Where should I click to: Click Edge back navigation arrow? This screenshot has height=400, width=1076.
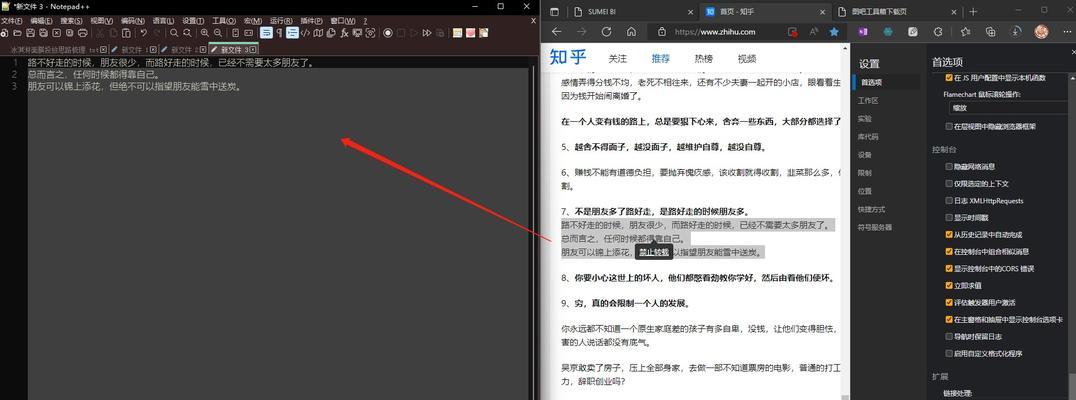[x=557, y=32]
